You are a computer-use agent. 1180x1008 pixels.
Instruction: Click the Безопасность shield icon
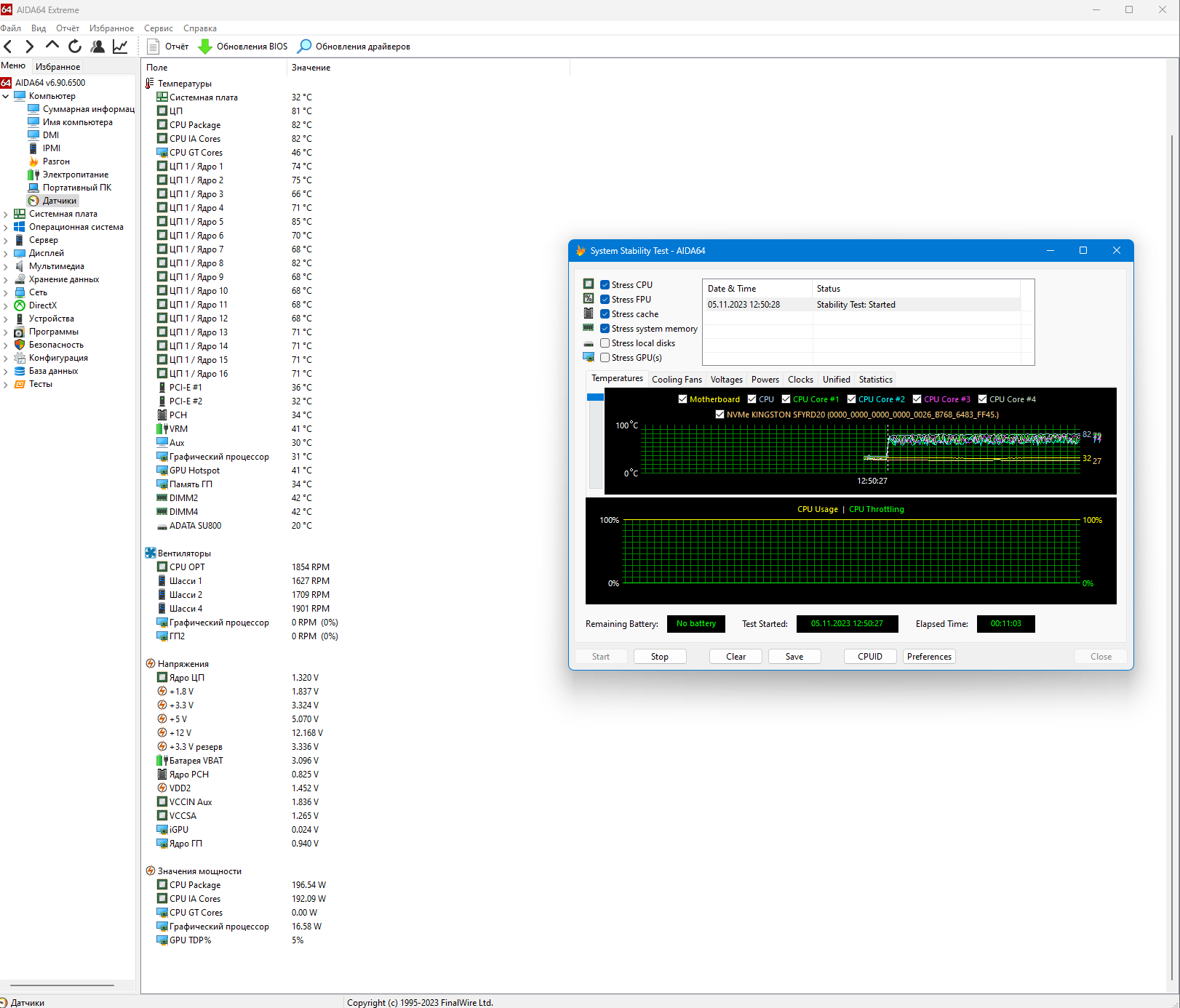pos(20,345)
